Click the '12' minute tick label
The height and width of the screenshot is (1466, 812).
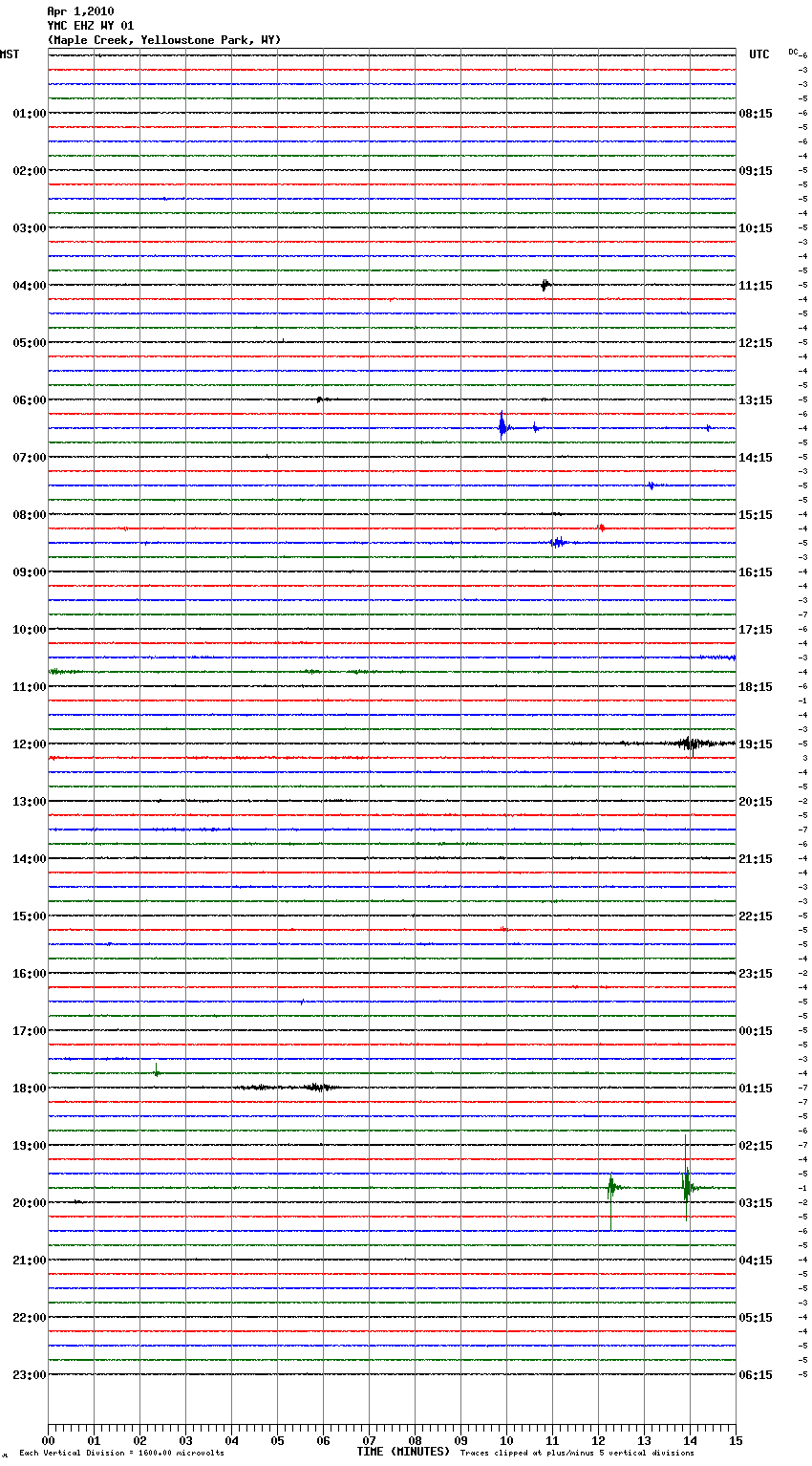click(598, 1441)
